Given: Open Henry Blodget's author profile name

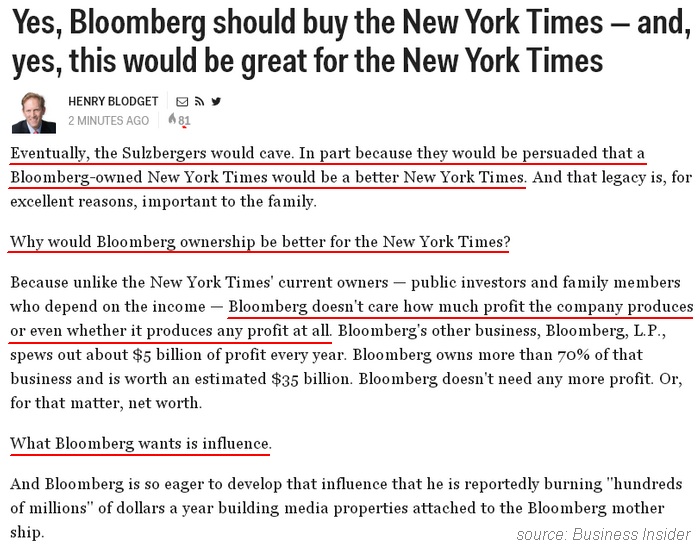Looking at the screenshot, I should (x=113, y=101).
